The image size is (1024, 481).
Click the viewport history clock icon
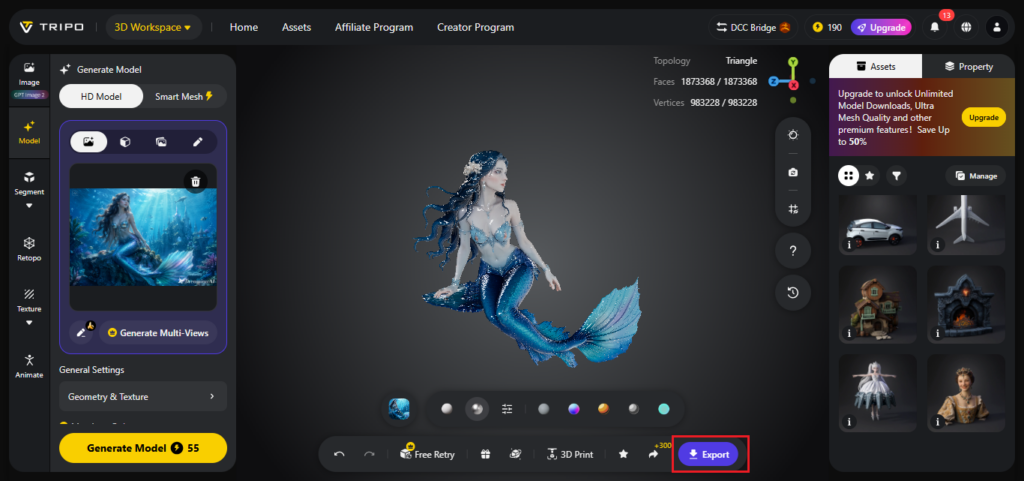coord(793,292)
